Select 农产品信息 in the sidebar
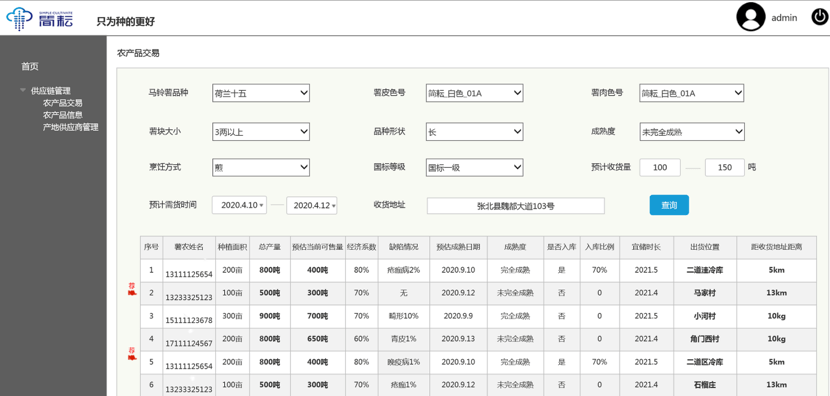The height and width of the screenshot is (396, 830). click(62, 115)
